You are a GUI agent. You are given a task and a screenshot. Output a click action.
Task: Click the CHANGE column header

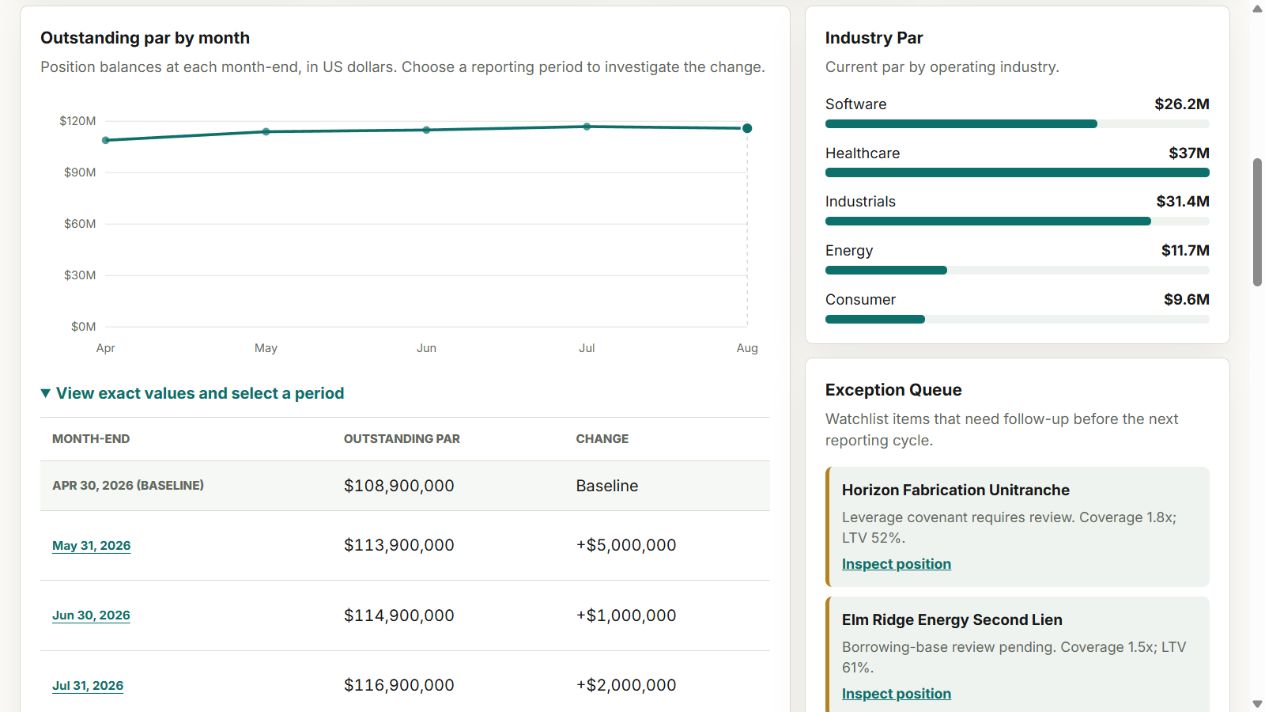click(x=602, y=439)
